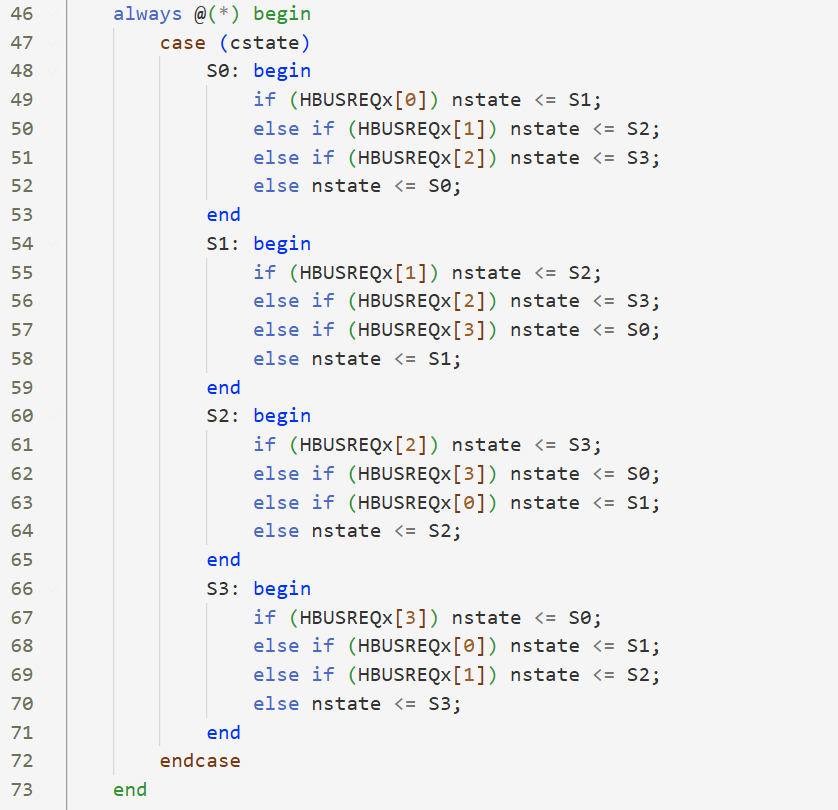Click 'S3;' at end of line 51
This screenshot has width=838, height=810.
coord(643,158)
